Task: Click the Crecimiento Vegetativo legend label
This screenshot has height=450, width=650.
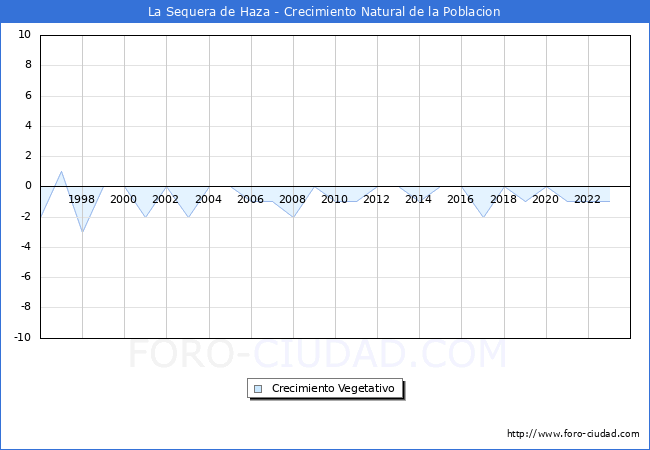Action: (x=333, y=389)
